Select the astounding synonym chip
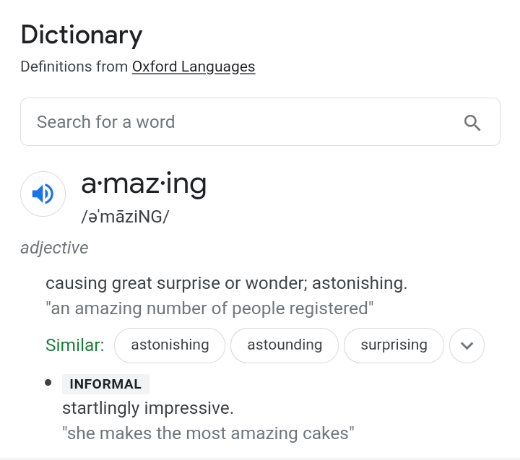Image resolution: width=520 pixels, height=460 pixels. (284, 345)
